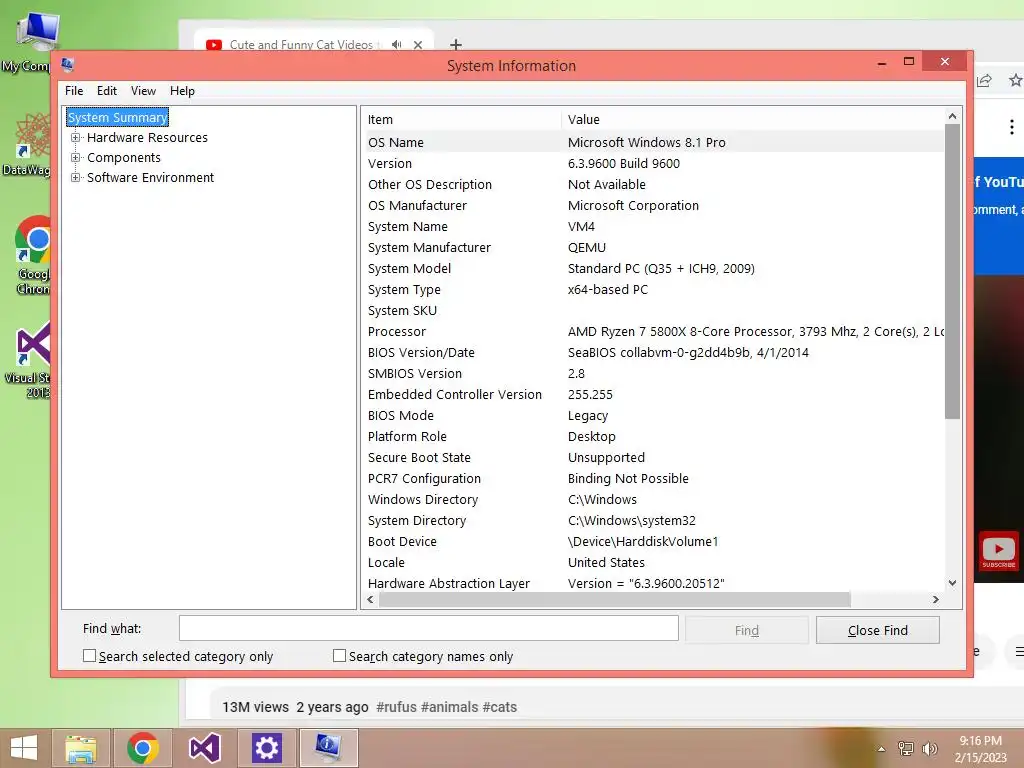Screen dimensions: 1024x768
Task: Expand the Components tree node
Action: coord(76,157)
